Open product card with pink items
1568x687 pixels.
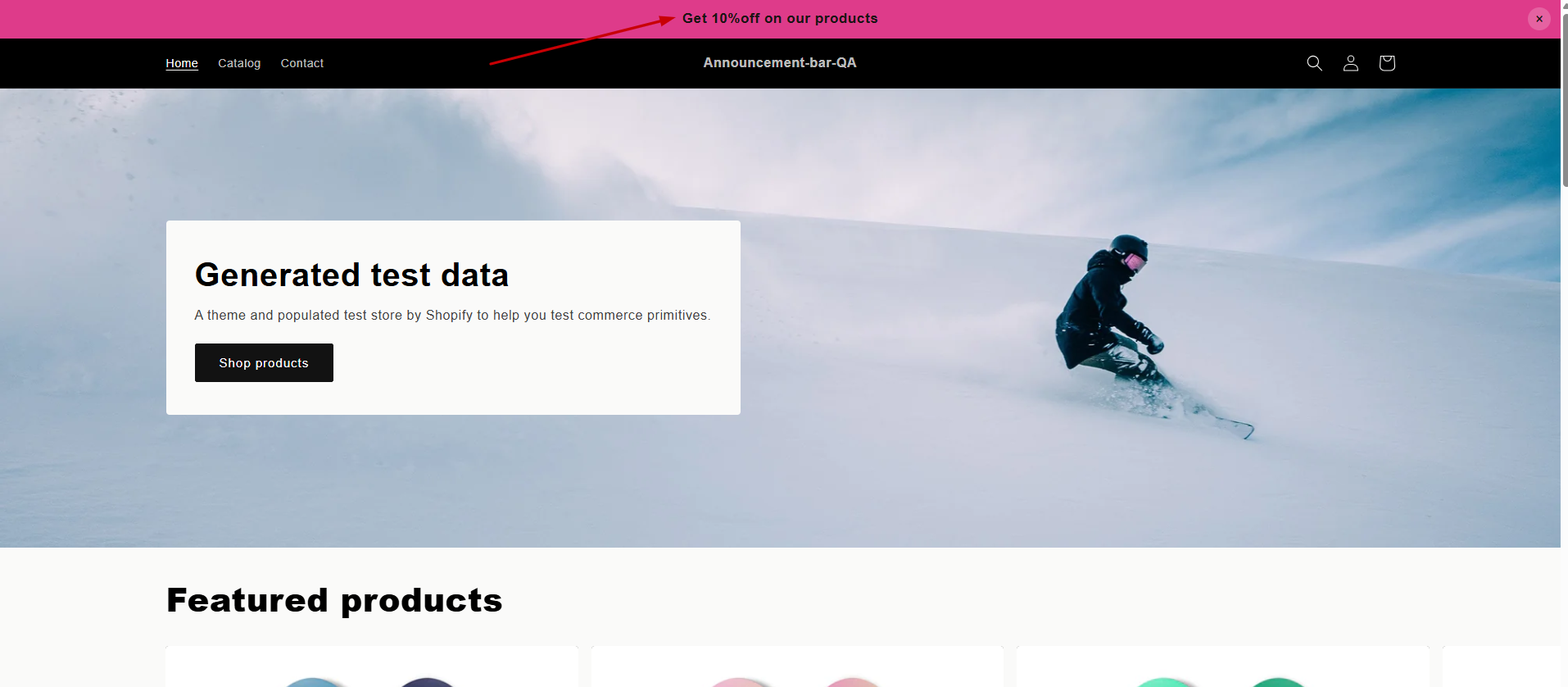pyautogui.click(x=797, y=667)
